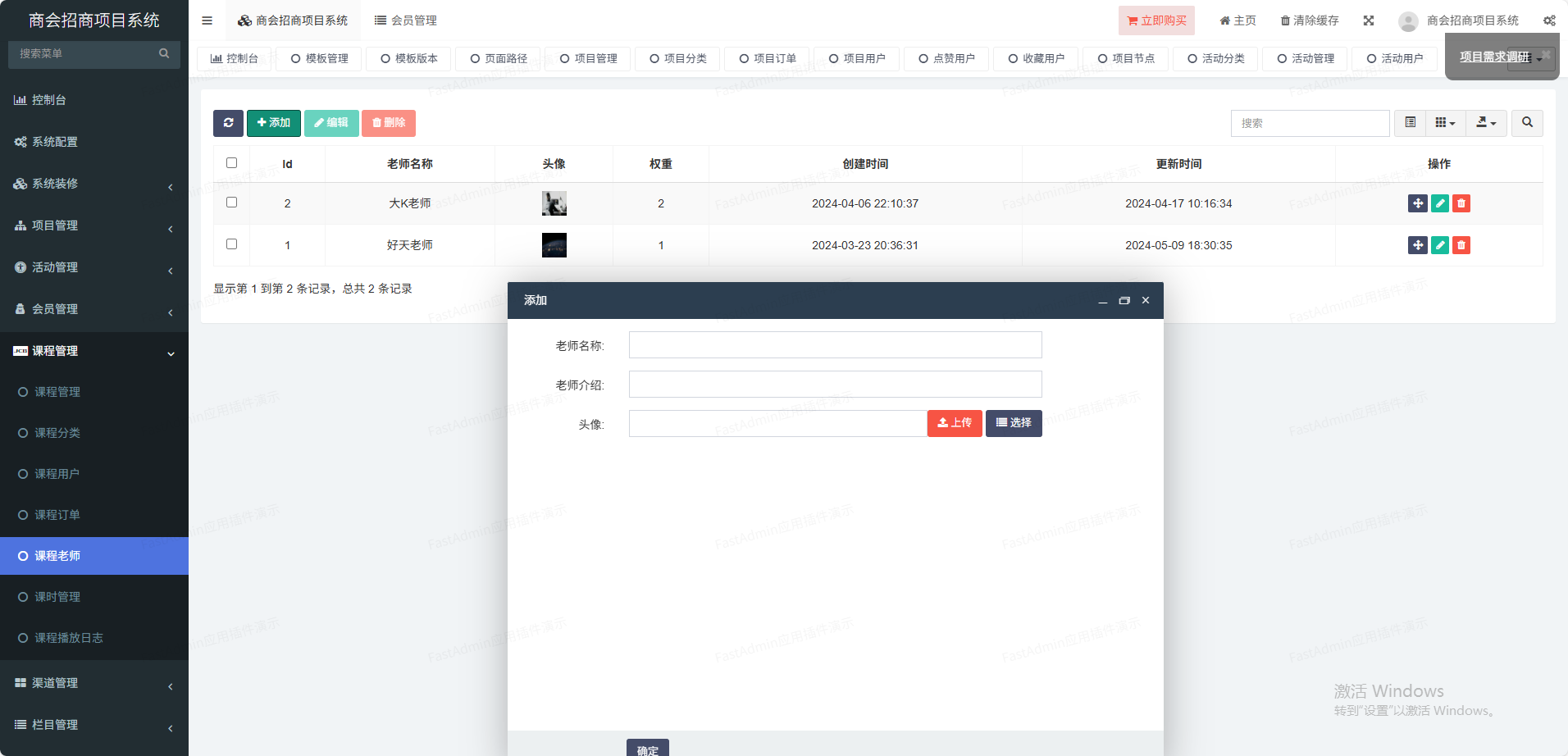Toggle the table card view icon

click(x=1410, y=123)
